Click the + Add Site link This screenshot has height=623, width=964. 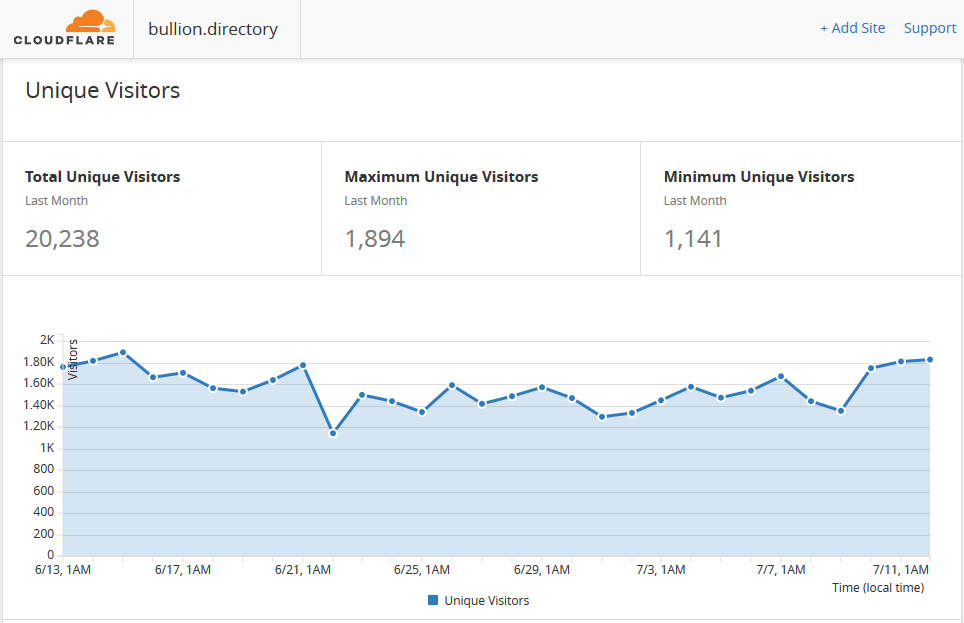point(852,28)
